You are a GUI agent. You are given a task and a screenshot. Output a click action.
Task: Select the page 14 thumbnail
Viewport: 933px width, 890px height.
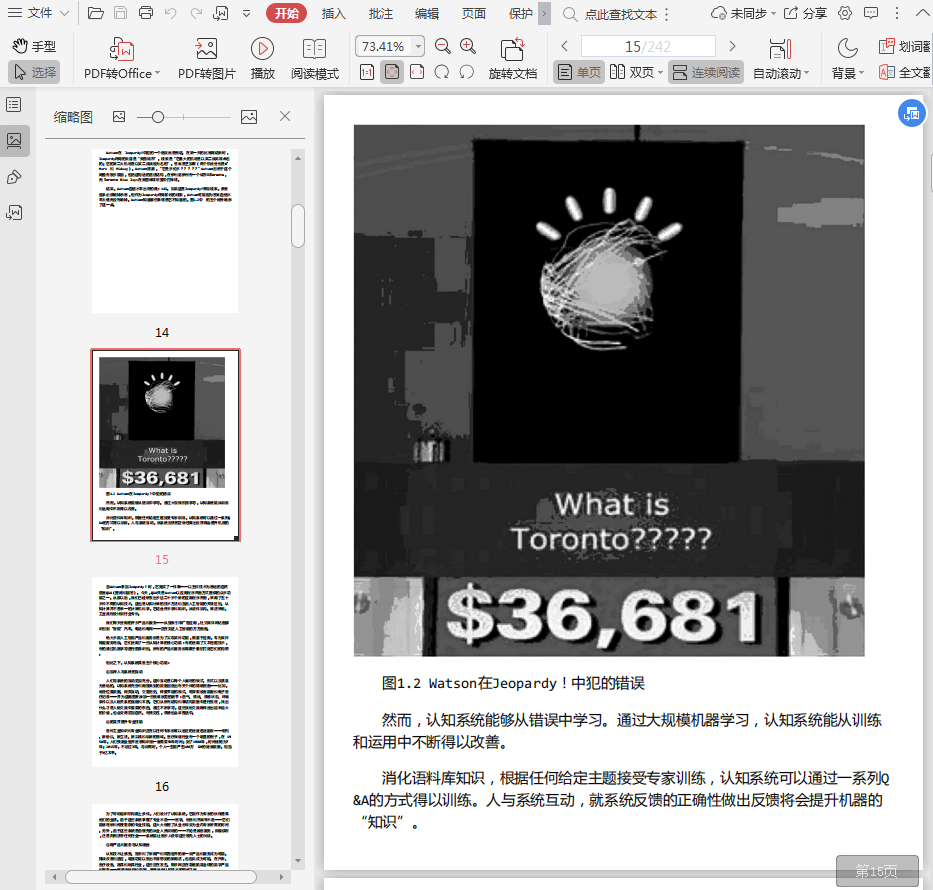point(165,231)
